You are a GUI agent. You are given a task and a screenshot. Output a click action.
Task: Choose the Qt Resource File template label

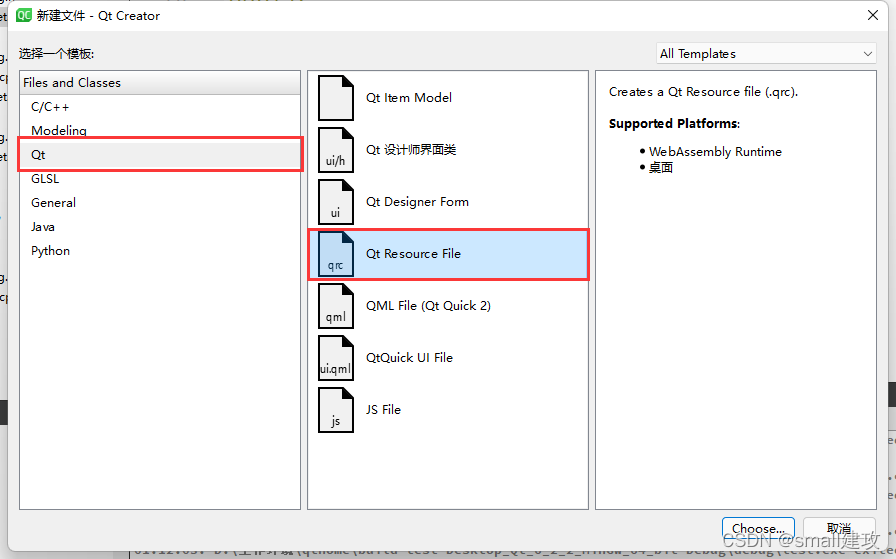413,254
